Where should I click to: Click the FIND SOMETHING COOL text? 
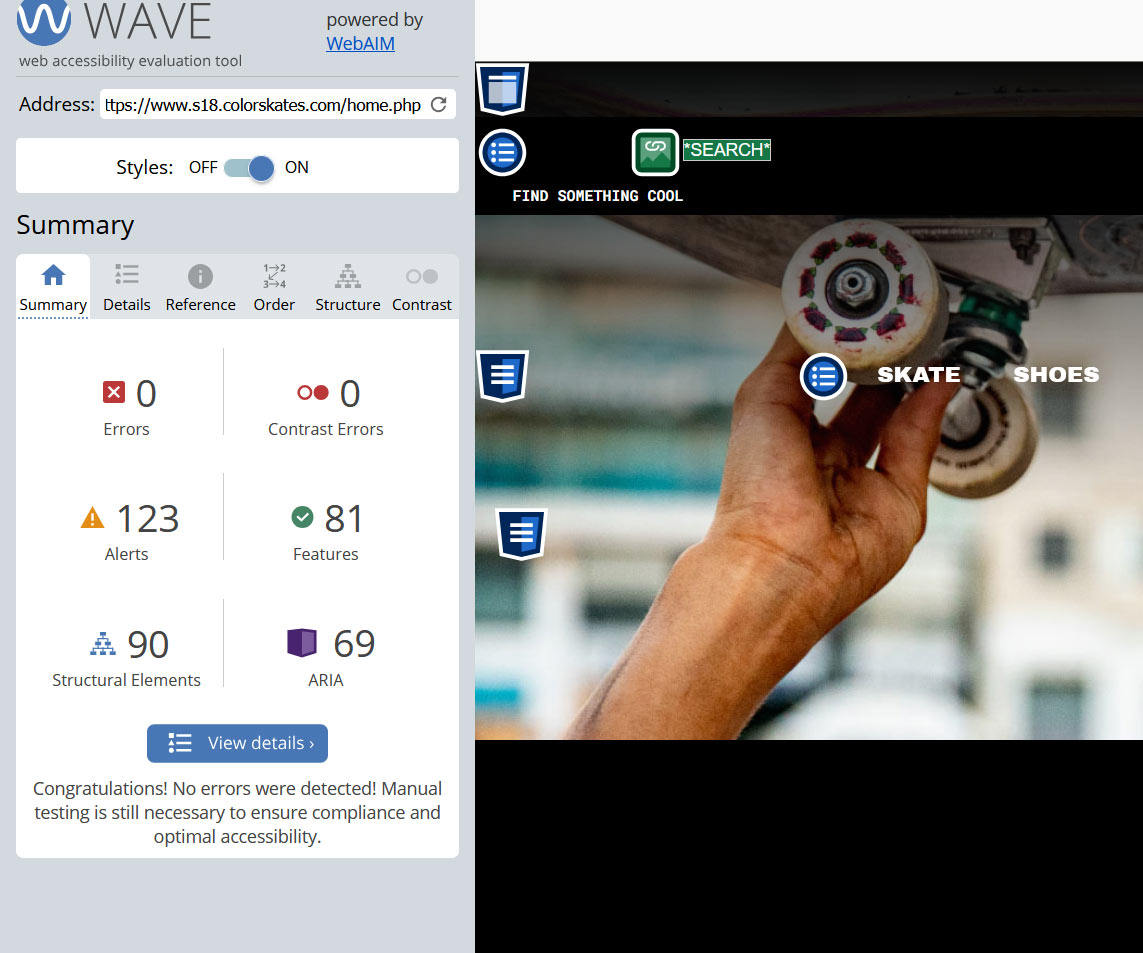point(598,195)
